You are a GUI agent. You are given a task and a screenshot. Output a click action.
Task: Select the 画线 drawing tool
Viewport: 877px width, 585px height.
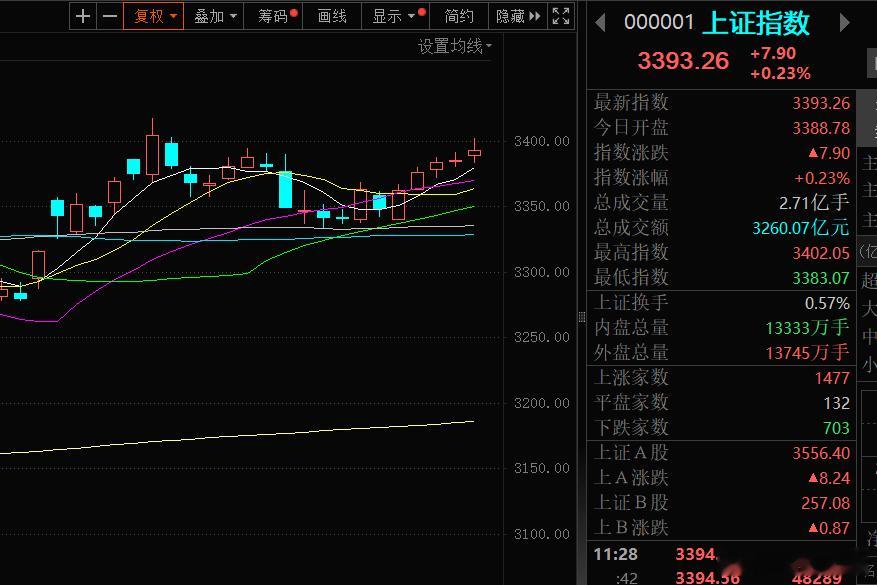[x=332, y=16]
